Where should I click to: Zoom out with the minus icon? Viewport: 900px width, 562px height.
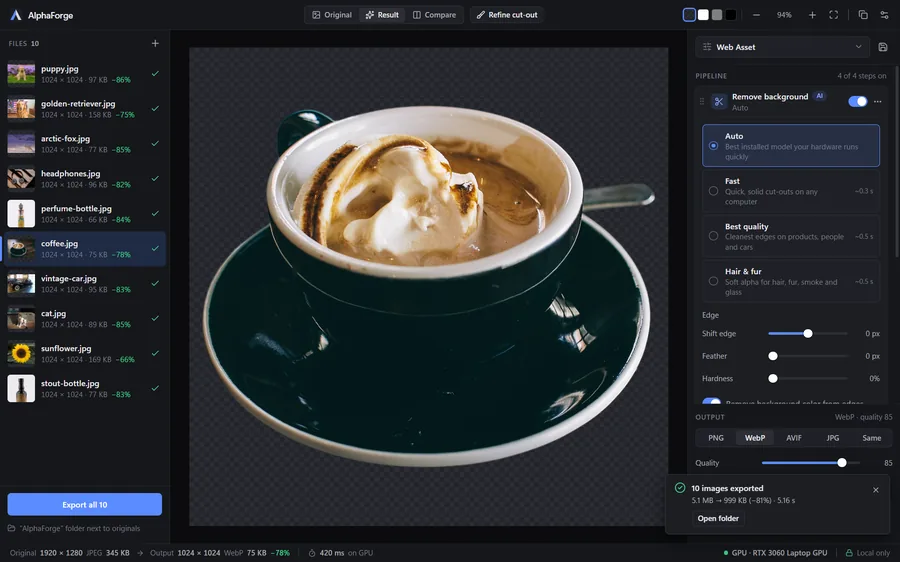coord(757,15)
